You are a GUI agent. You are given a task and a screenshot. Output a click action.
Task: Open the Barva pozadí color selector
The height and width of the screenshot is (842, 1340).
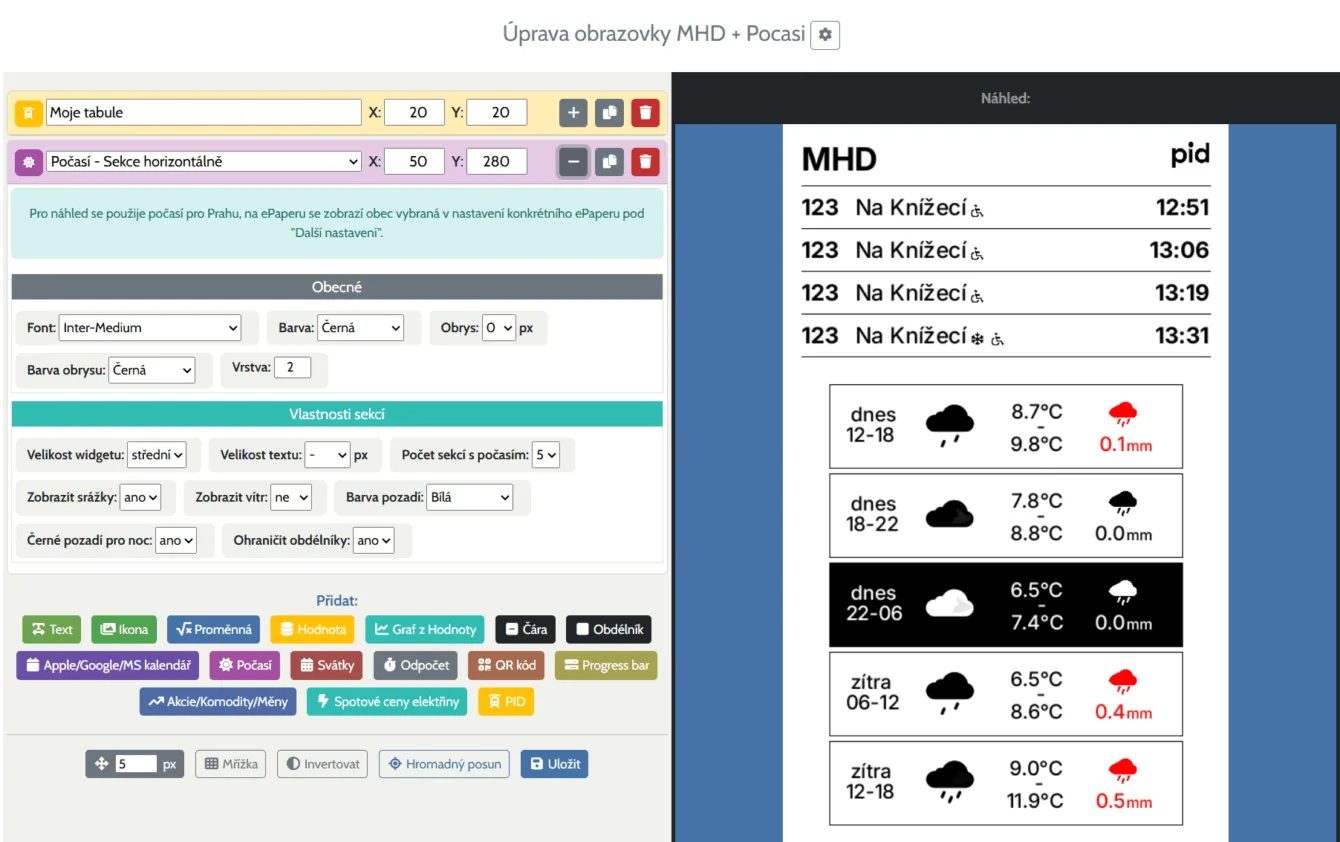[x=470, y=497]
